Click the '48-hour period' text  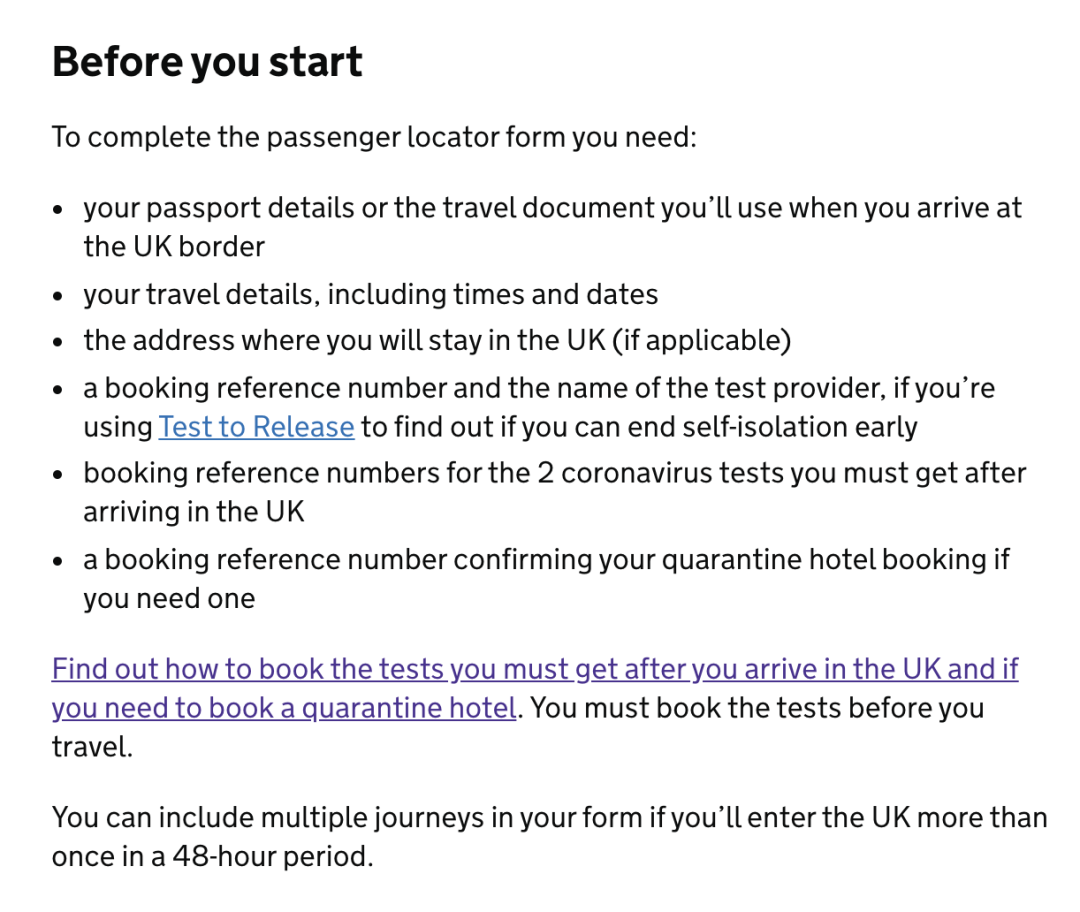[272, 857]
